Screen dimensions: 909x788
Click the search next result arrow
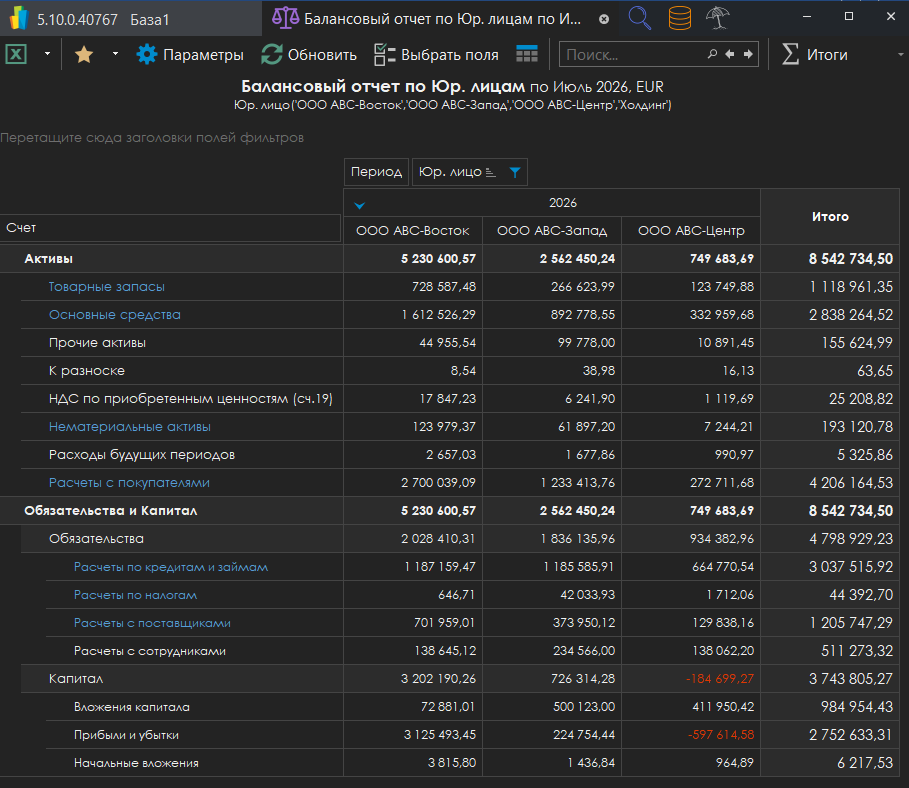(748, 55)
